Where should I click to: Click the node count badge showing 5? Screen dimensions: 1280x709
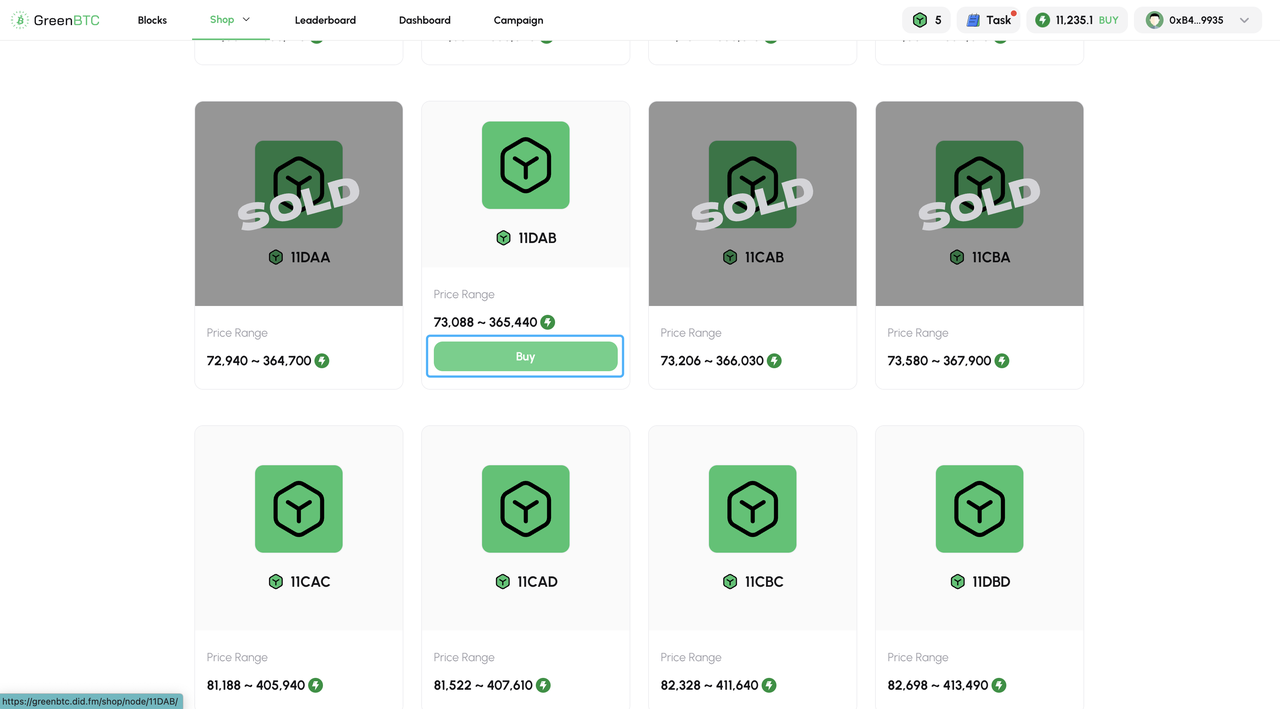tap(926, 20)
